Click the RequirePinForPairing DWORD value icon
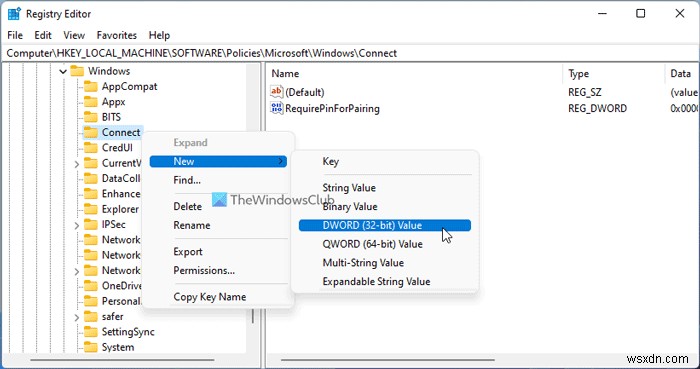 [x=277, y=108]
